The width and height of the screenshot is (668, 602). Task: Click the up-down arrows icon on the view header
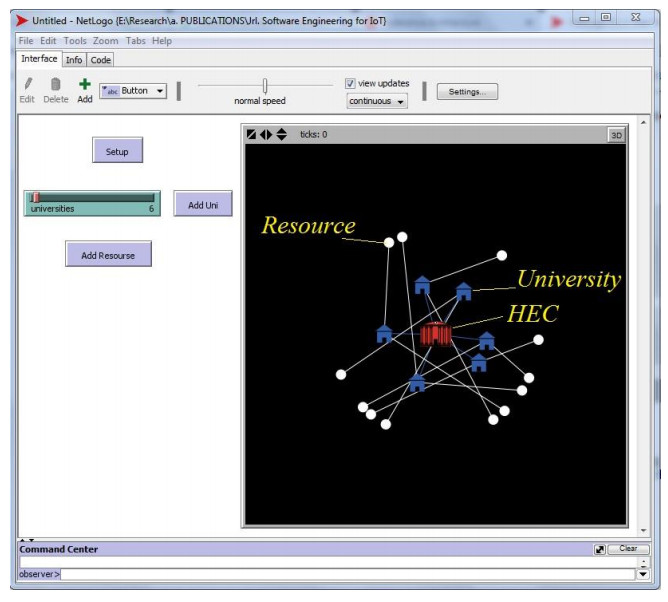281,134
